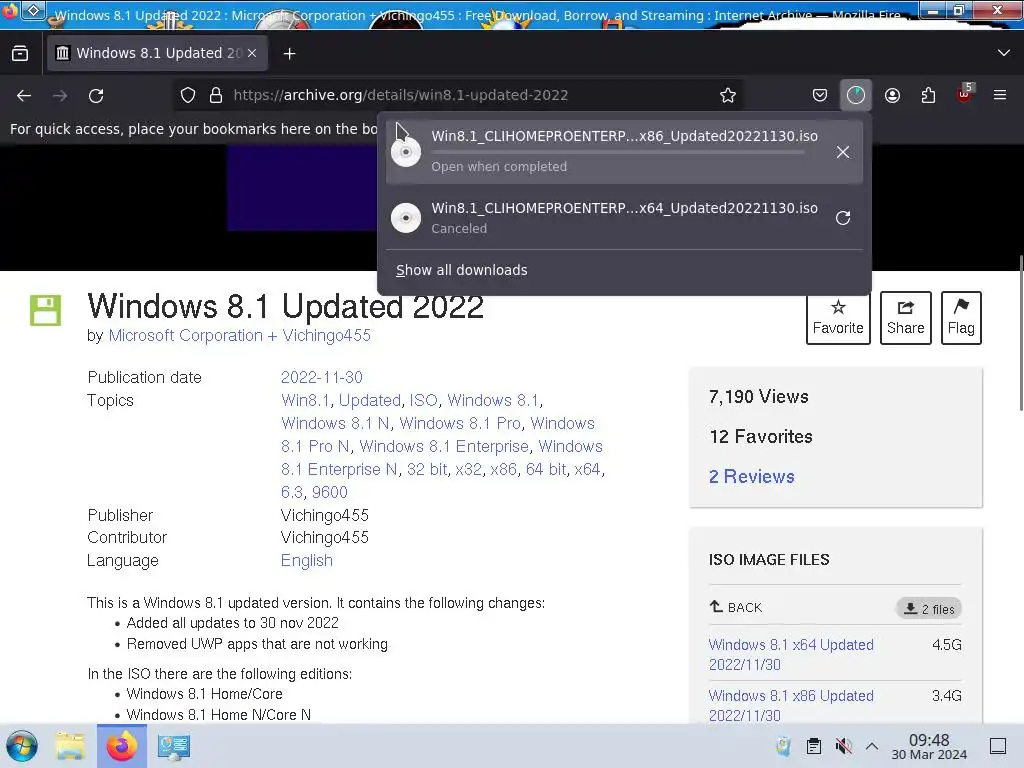
Task: Expand hidden system tray icons
Action: (872, 746)
